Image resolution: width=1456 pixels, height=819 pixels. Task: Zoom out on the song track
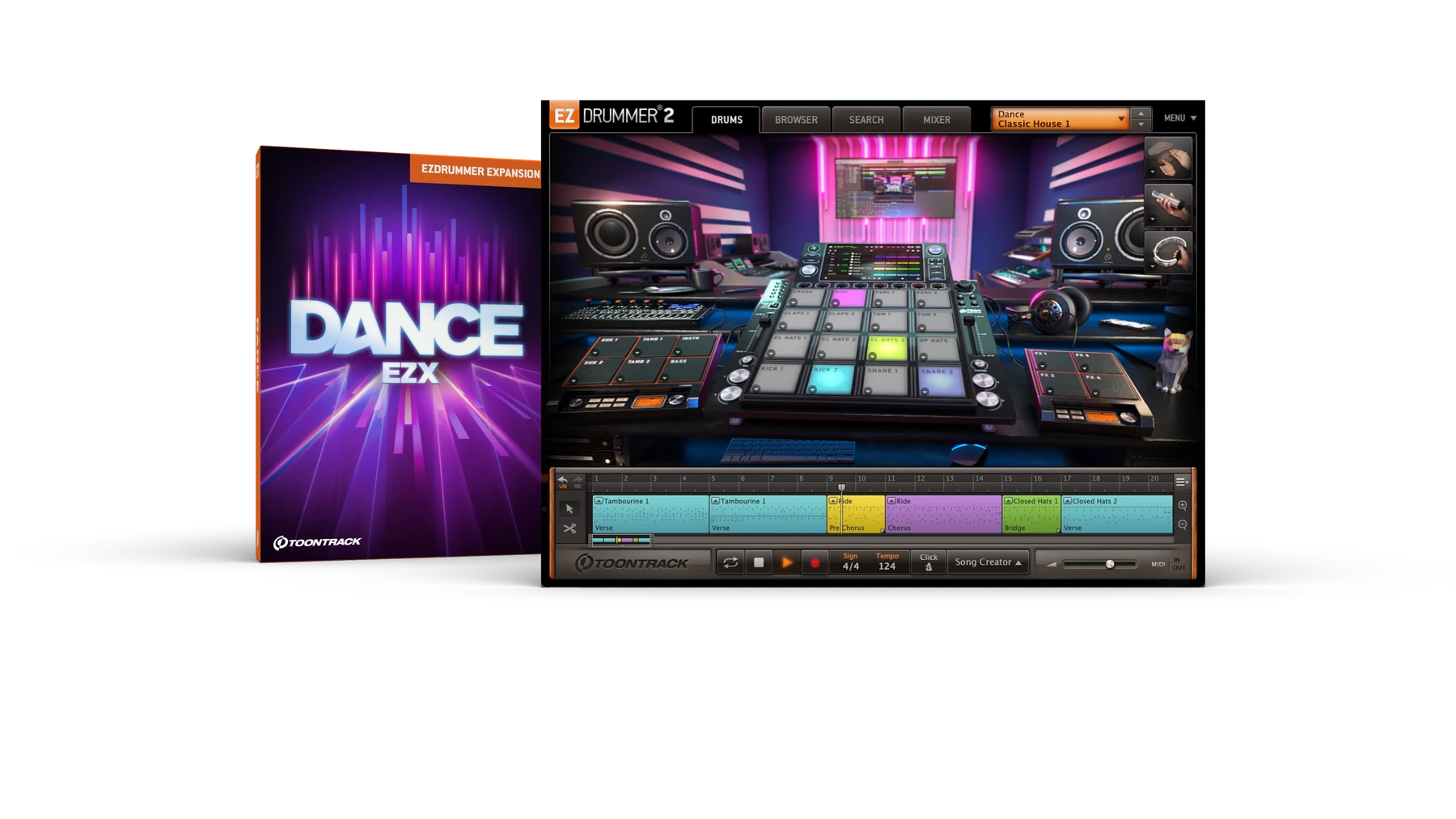click(1183, 525)
